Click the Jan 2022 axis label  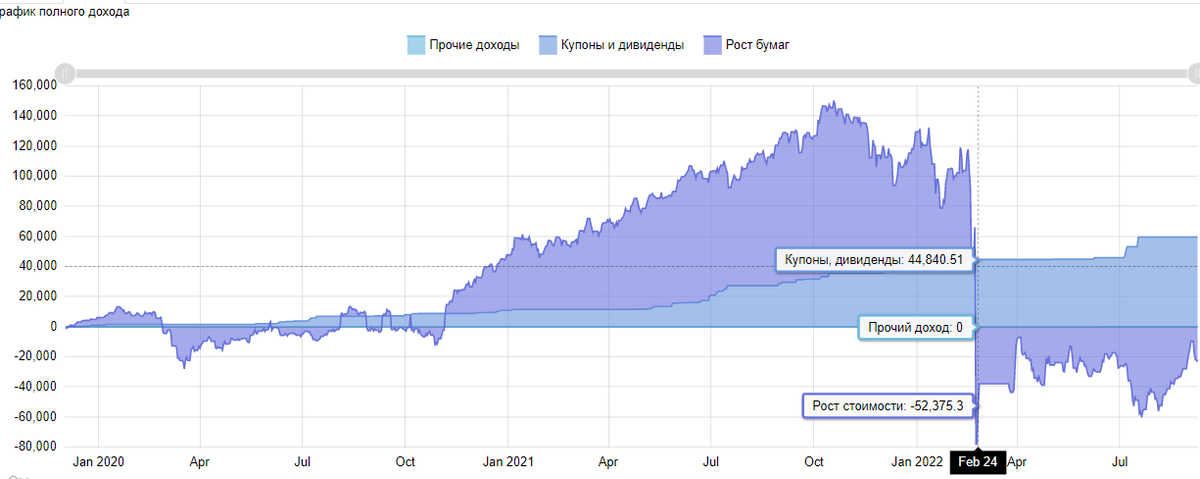916,462
